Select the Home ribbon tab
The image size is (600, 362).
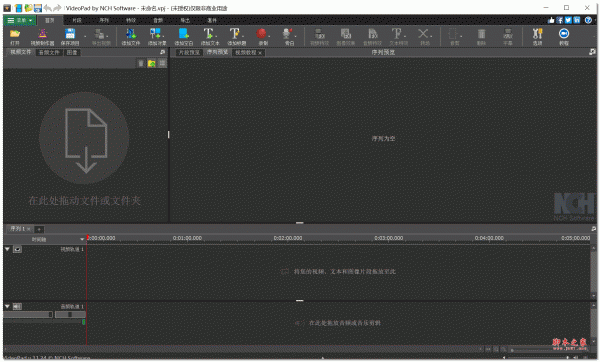pyautogui.click(x=50, y=20)
